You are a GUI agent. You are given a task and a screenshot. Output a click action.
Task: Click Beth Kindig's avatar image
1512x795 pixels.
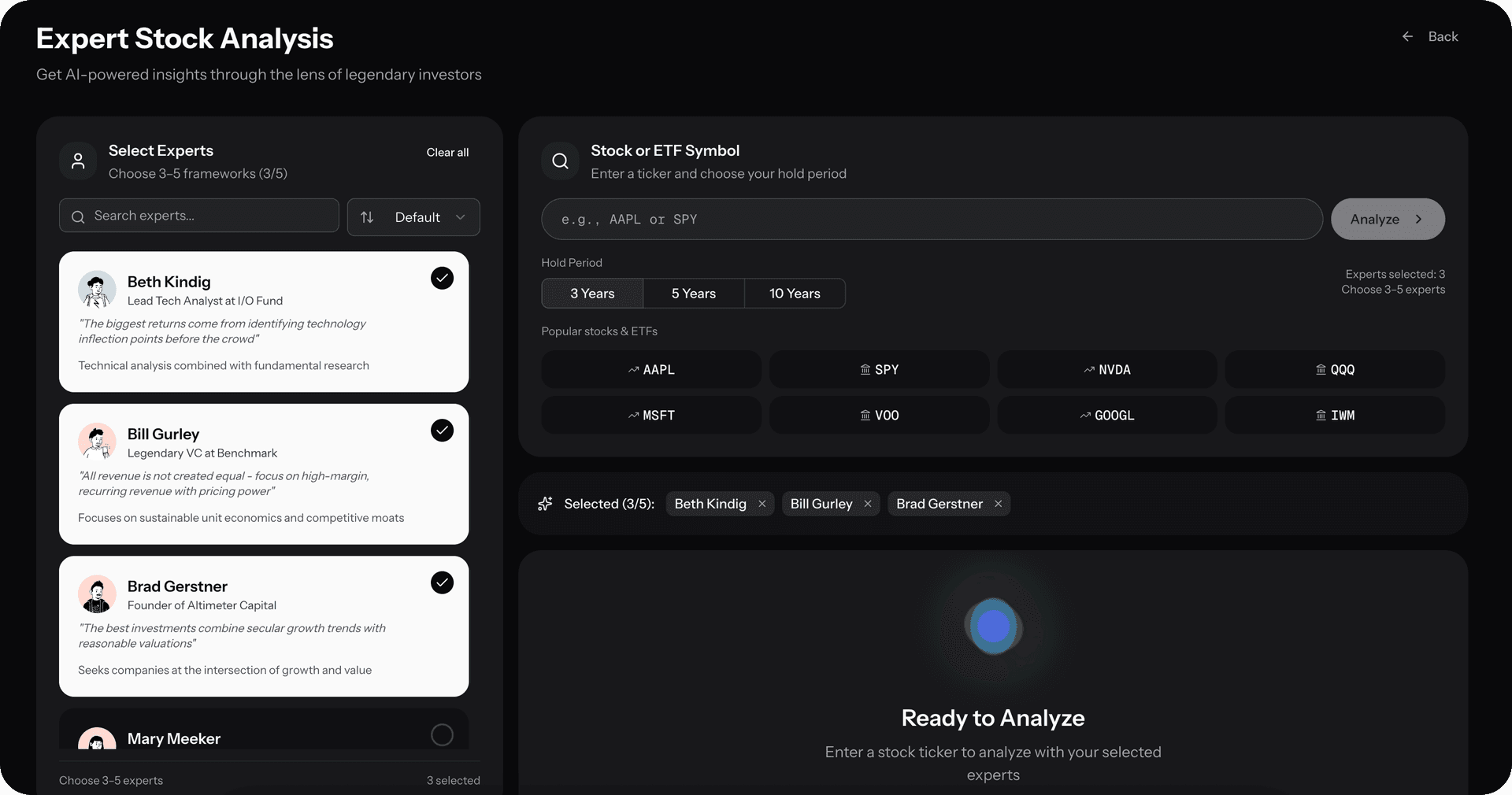coord(97,290)
